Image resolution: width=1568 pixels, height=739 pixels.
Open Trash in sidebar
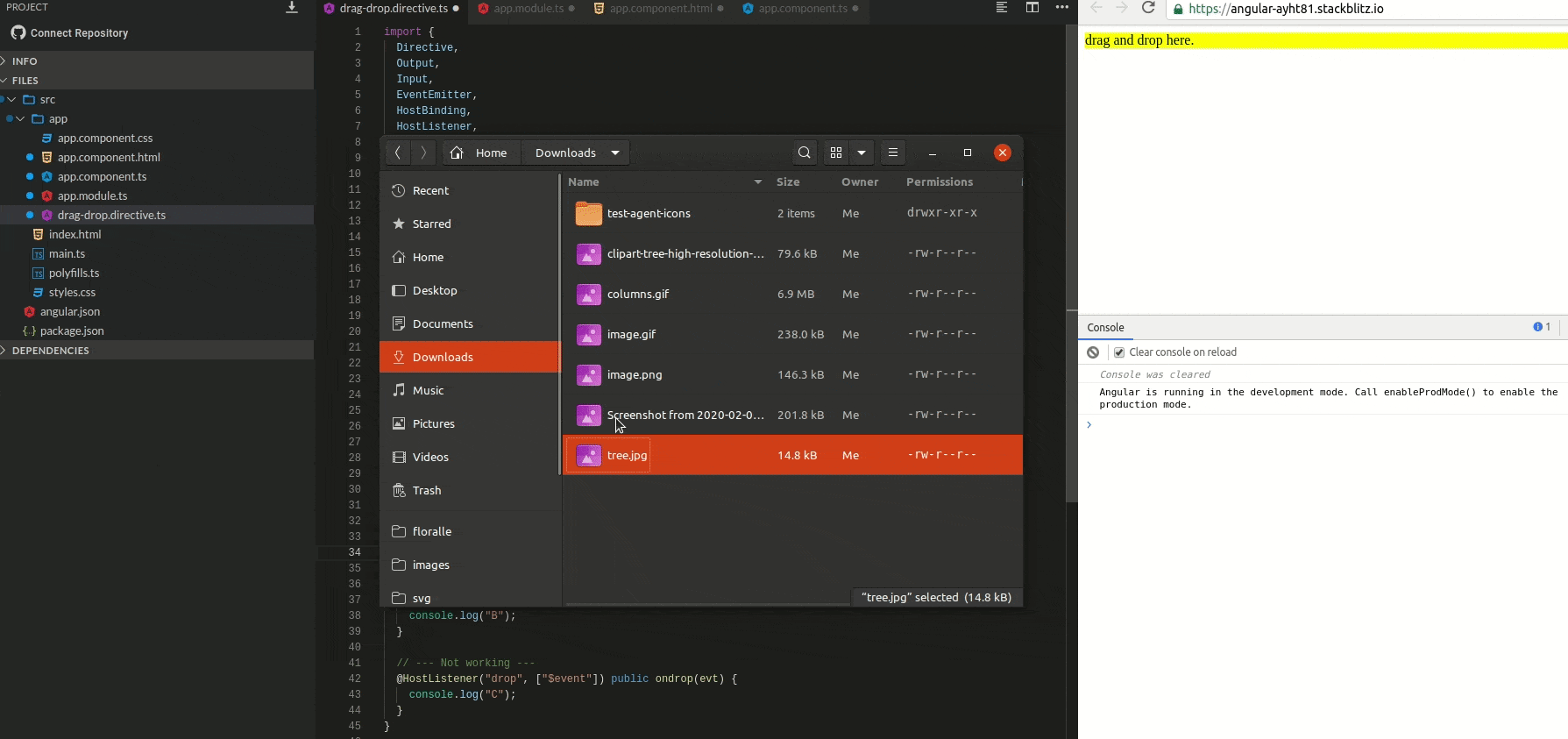point(470,491)
